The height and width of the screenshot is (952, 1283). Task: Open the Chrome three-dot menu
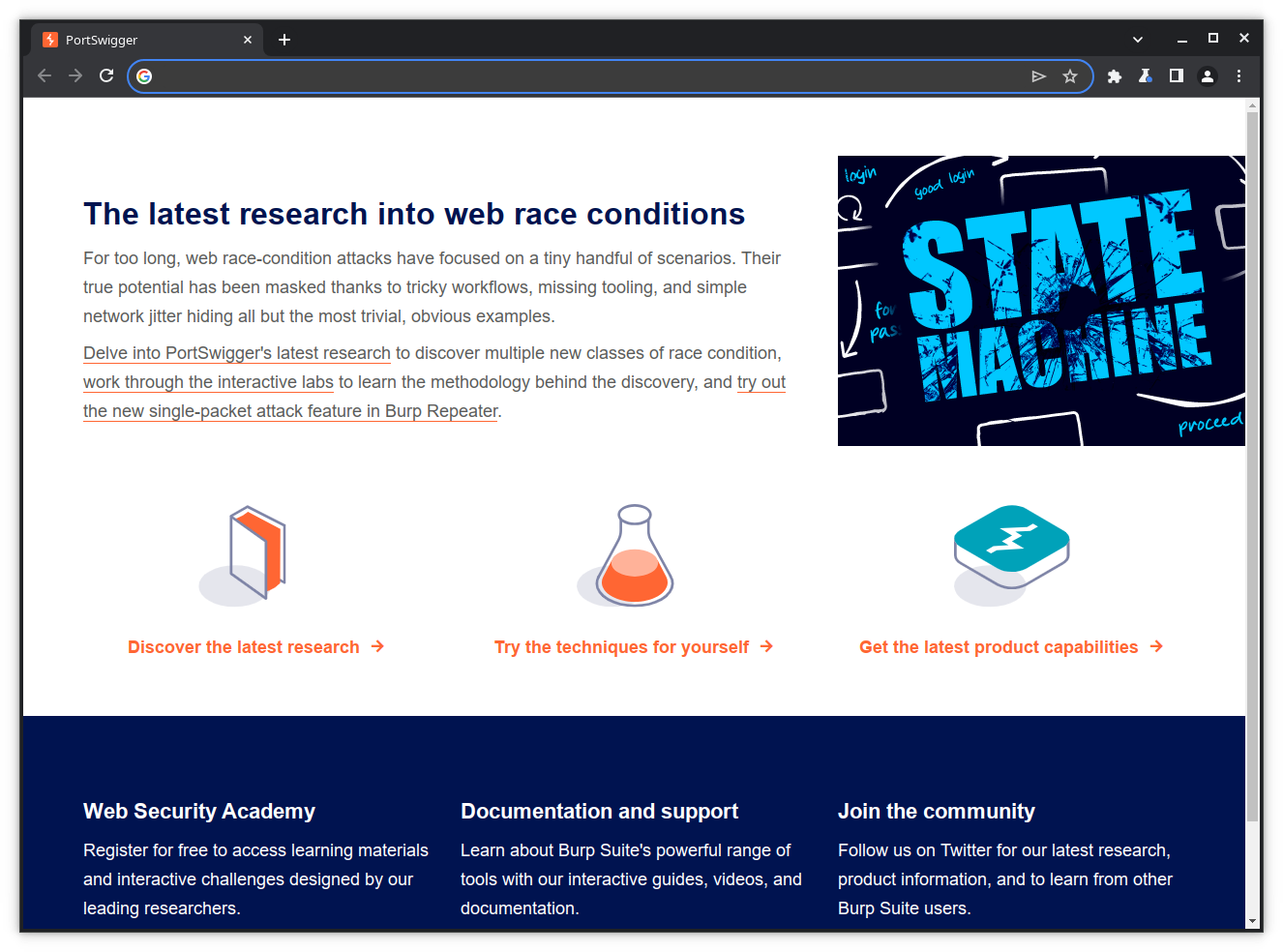click(x=1238, y=76)
